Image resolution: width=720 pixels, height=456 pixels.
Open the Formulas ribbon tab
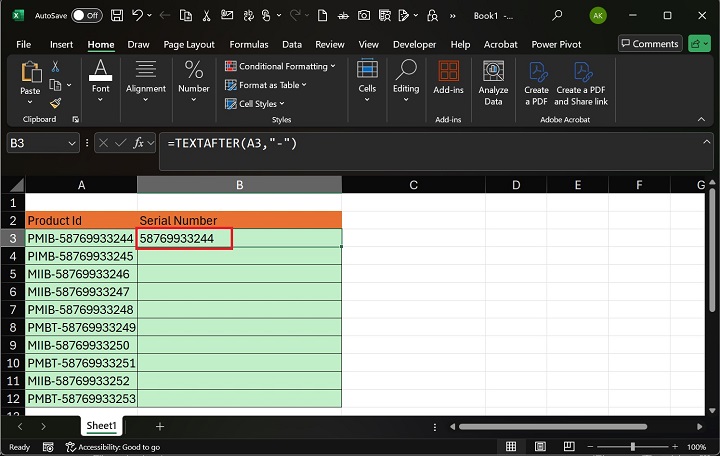coord(248,44)
